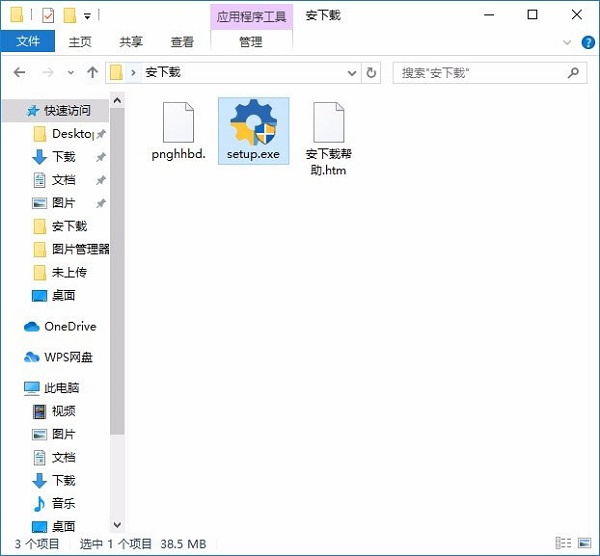The height and width of the screenshot is (556, 600).
Task: Click the back navigation arrow
Action: click(19, 73)
